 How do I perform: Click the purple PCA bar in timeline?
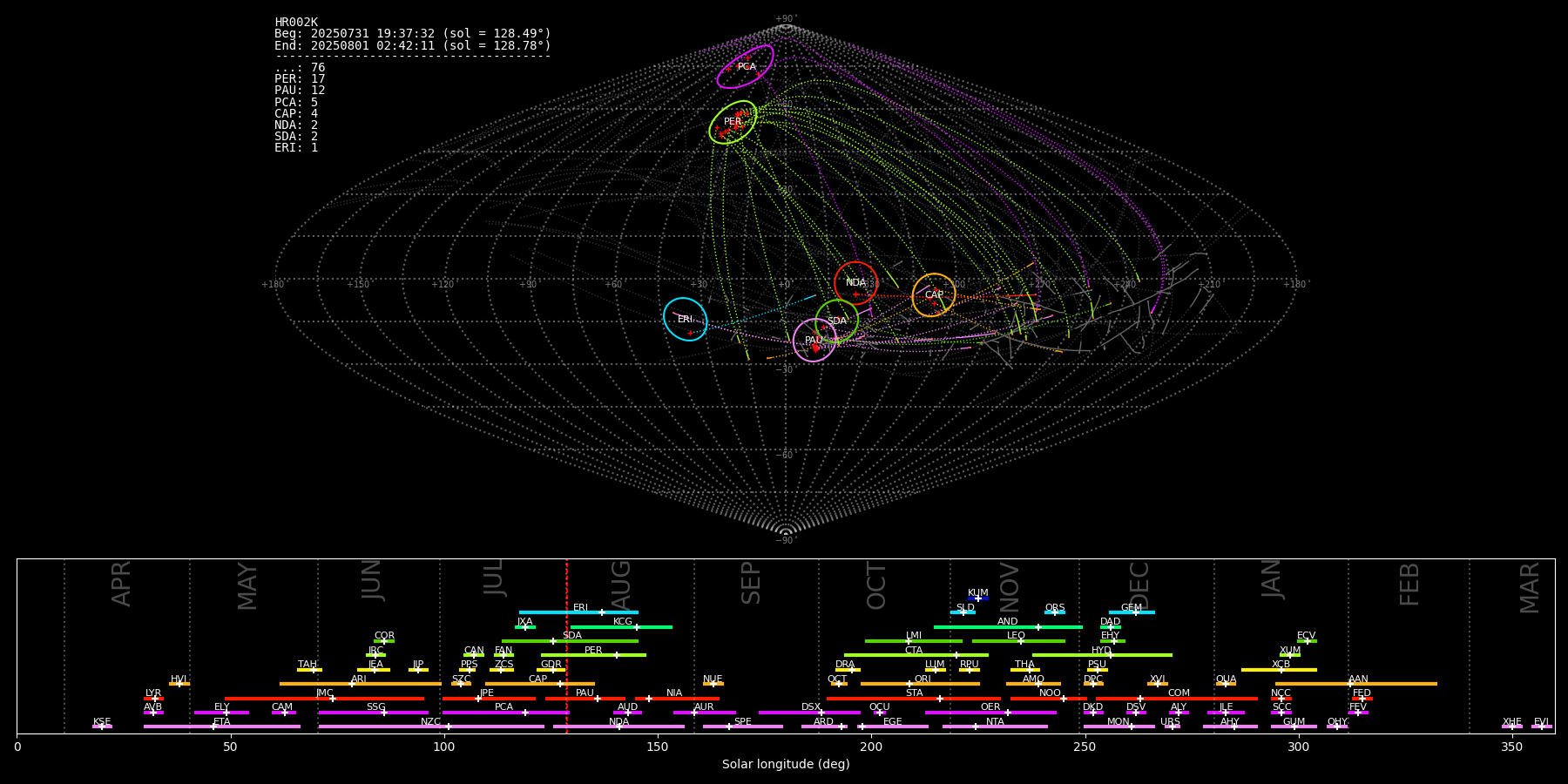pyautogui.click(x=505, y=712)
